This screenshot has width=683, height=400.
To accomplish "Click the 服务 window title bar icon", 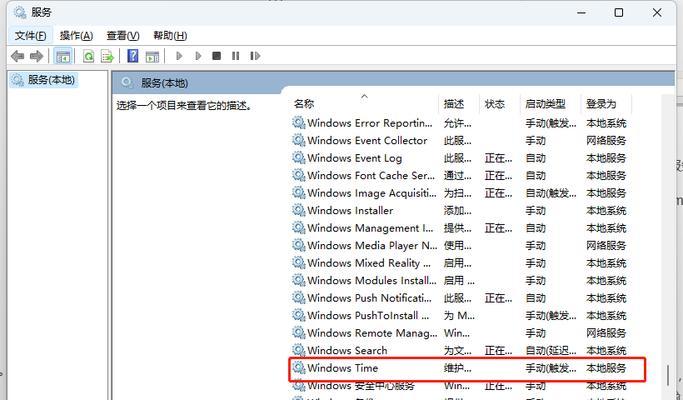I will pos(20,13).
